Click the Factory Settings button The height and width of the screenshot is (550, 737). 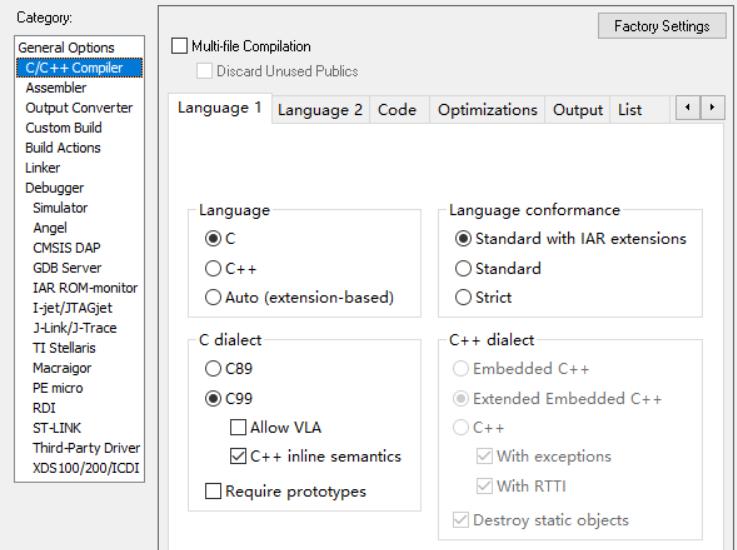tap(660, 25)
